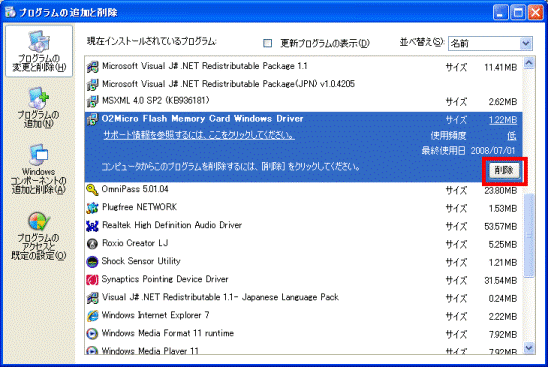Screen dimensions: 548x367
Task: Click the Plugfree NETWORK icon
Action: coord(92,208)
